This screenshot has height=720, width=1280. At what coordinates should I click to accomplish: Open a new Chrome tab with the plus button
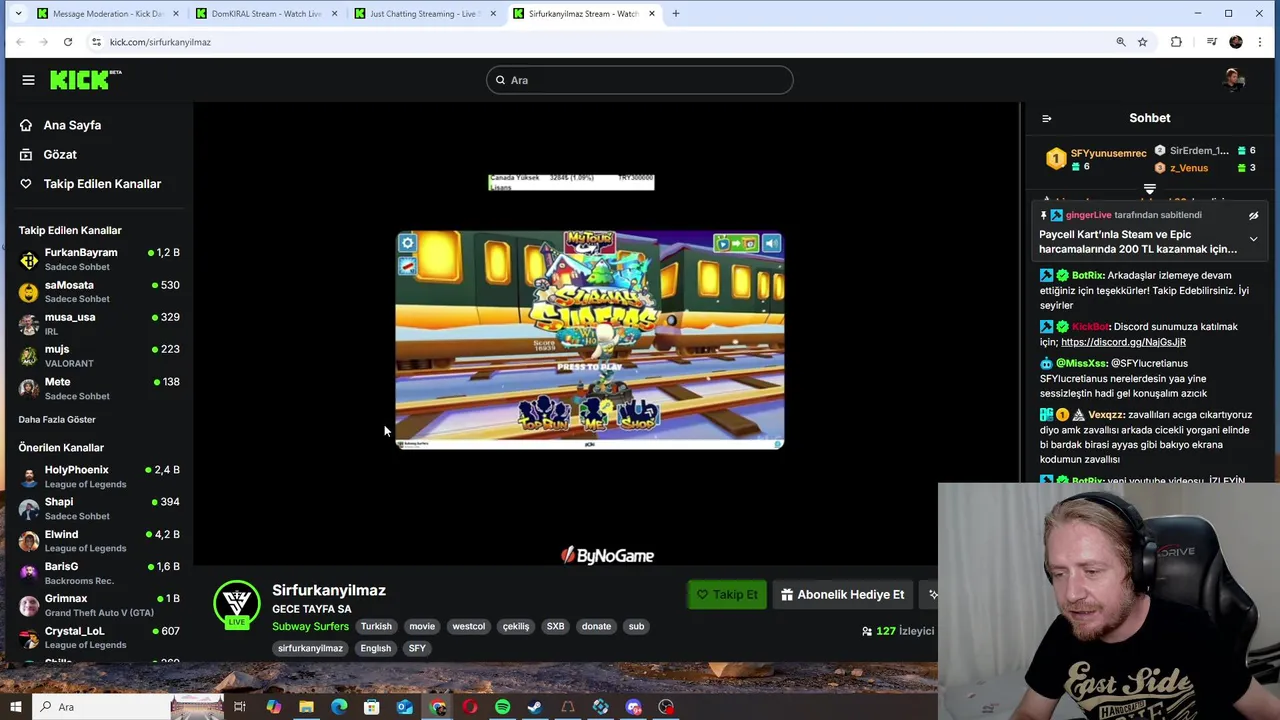click(676, 14)
